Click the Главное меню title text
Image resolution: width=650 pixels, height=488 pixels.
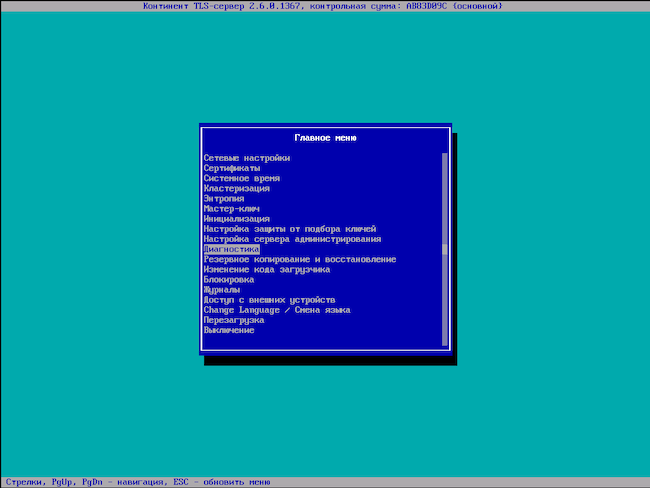point(325,138)
